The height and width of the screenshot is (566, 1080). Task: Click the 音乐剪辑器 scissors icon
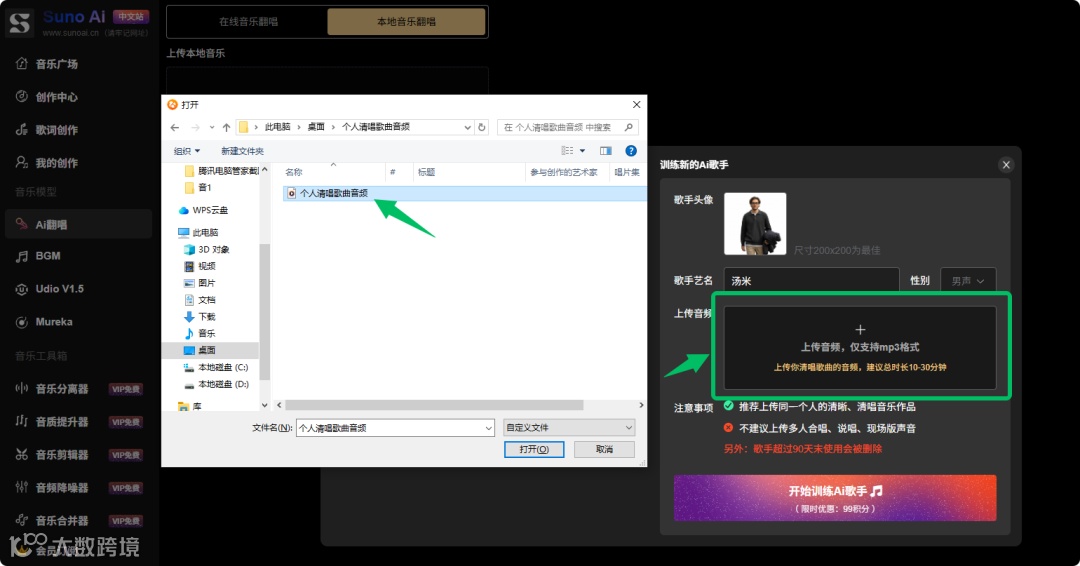click(x=21, y=454)
